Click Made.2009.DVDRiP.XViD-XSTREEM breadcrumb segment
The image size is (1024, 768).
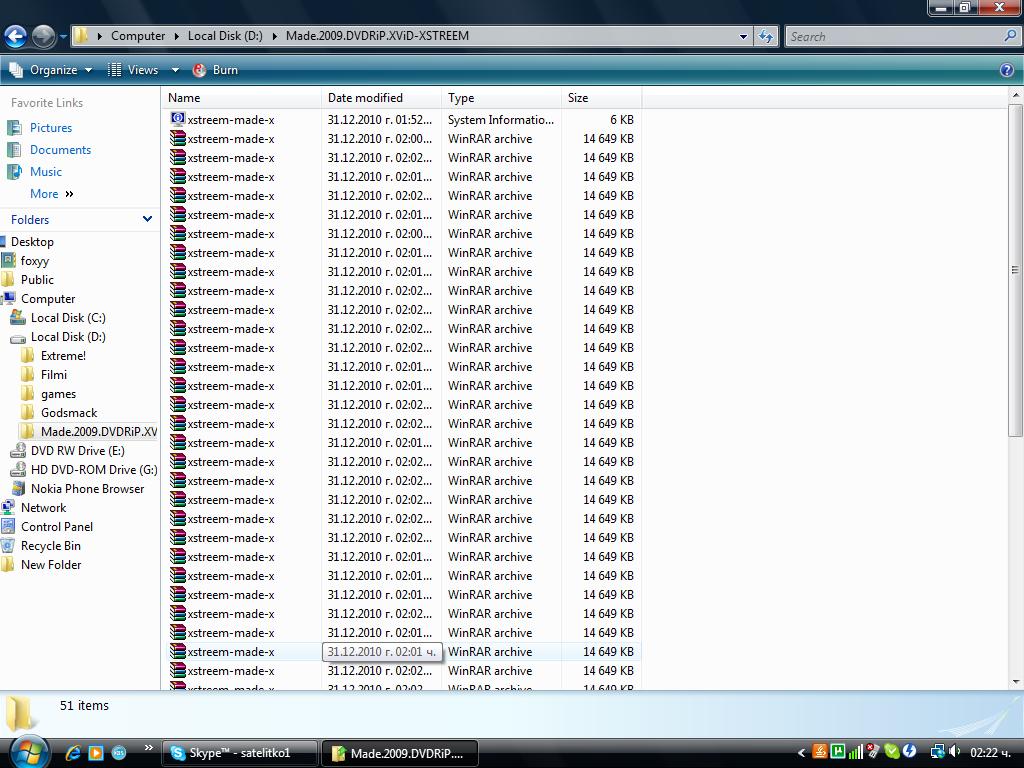click(377, 36)
